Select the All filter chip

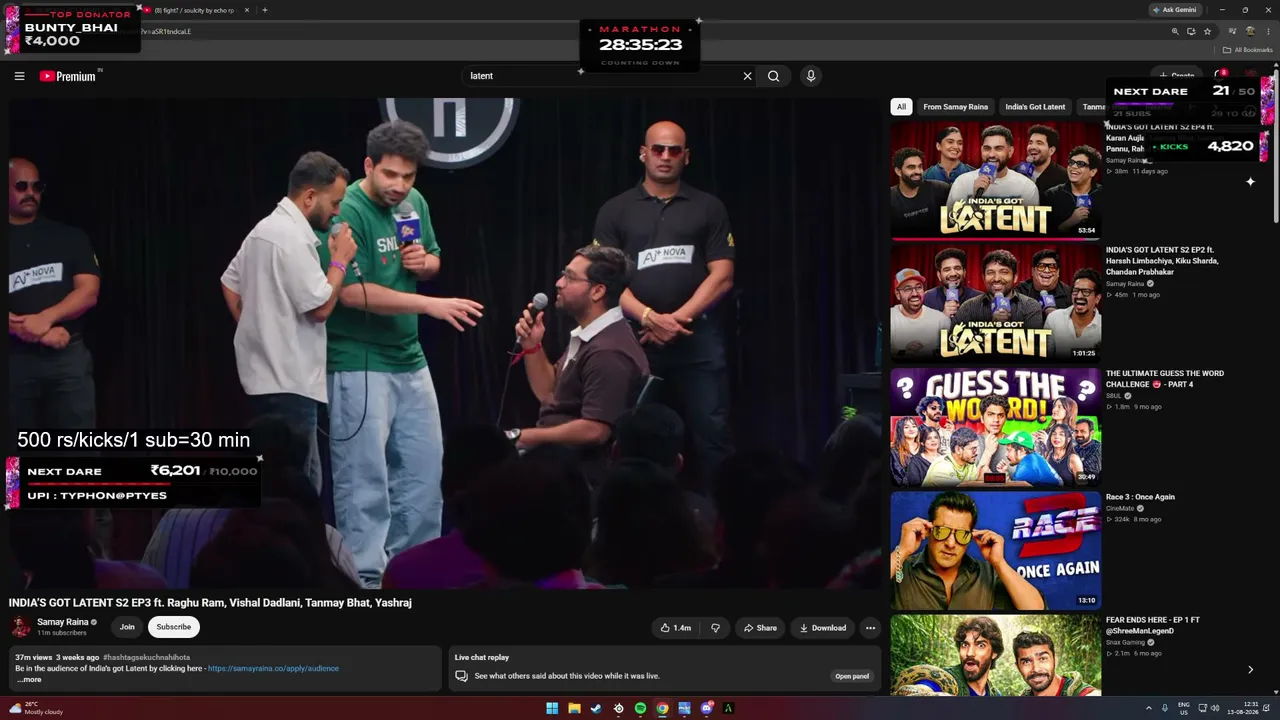tap(901, 107)
